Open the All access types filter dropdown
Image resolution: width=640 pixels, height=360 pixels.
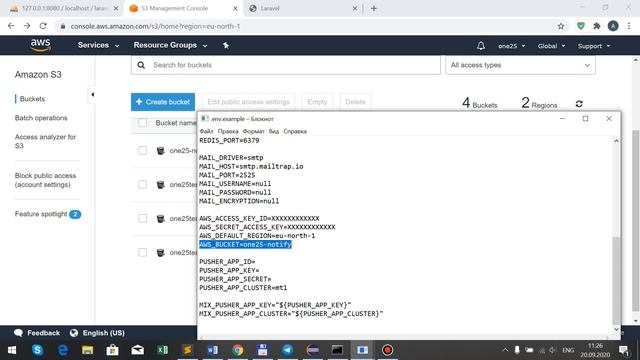coord(520,65)
